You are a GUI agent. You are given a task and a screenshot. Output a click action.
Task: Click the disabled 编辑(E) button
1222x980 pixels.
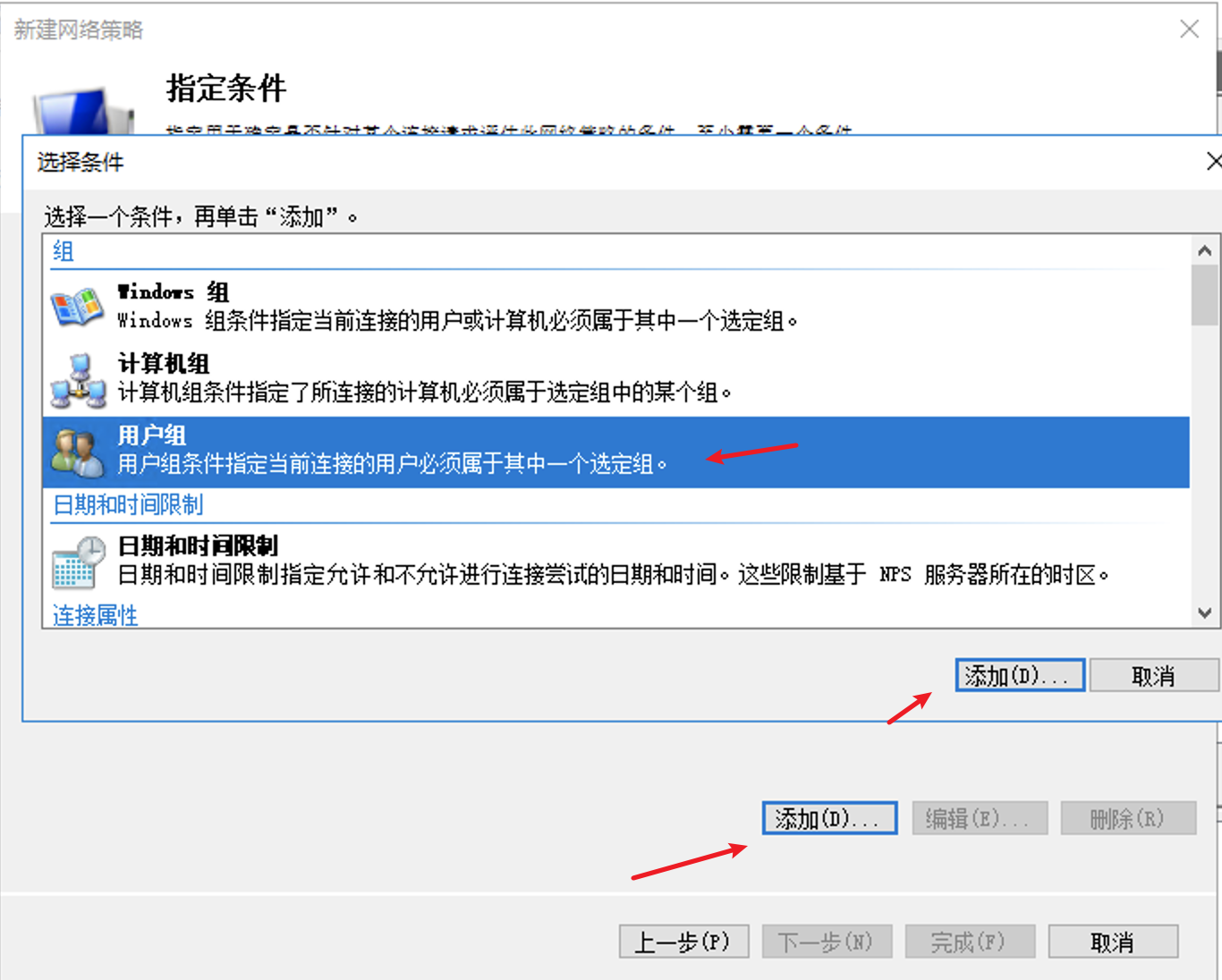[979, 817]
